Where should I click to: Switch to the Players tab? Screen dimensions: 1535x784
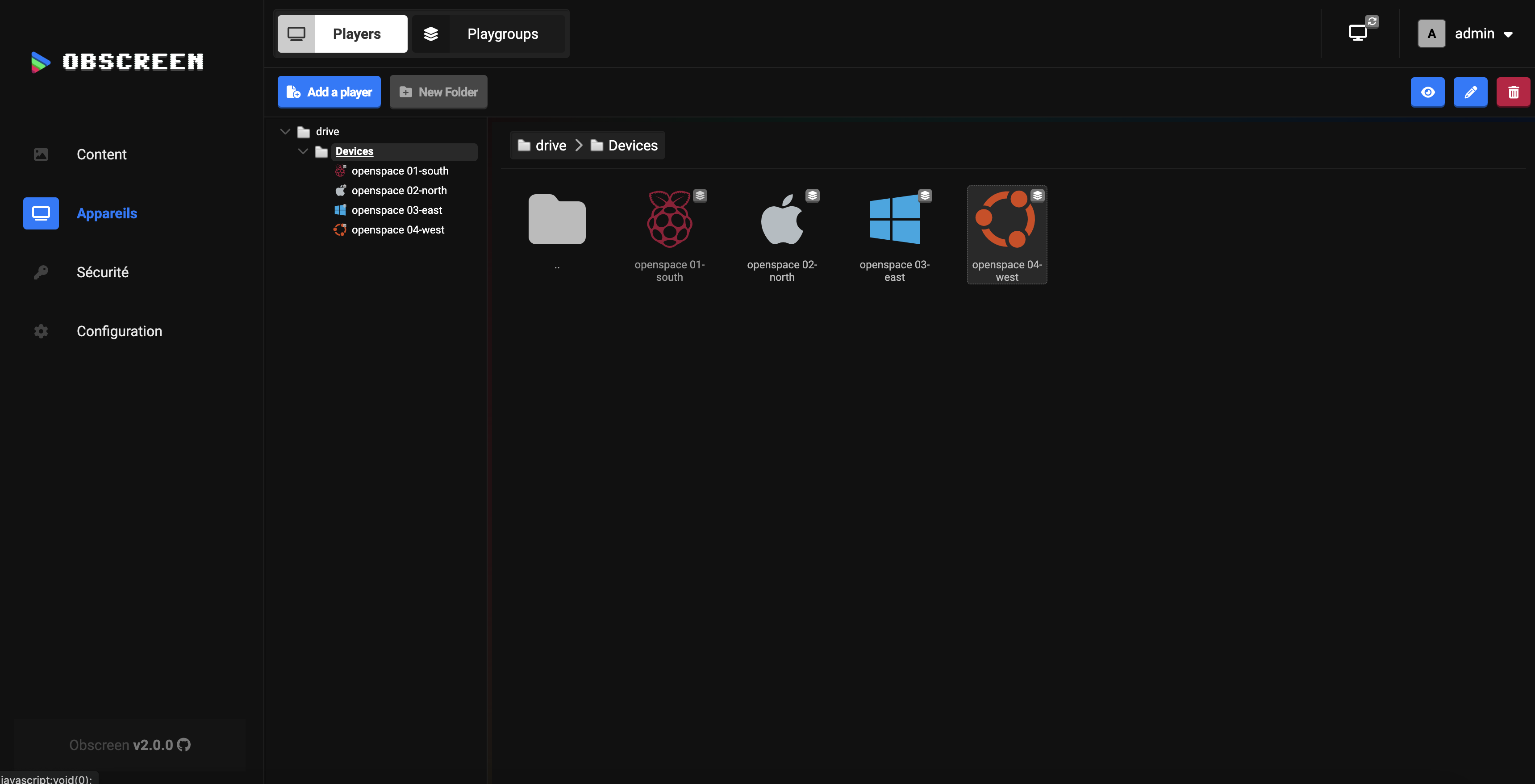(x=342, y=34)
